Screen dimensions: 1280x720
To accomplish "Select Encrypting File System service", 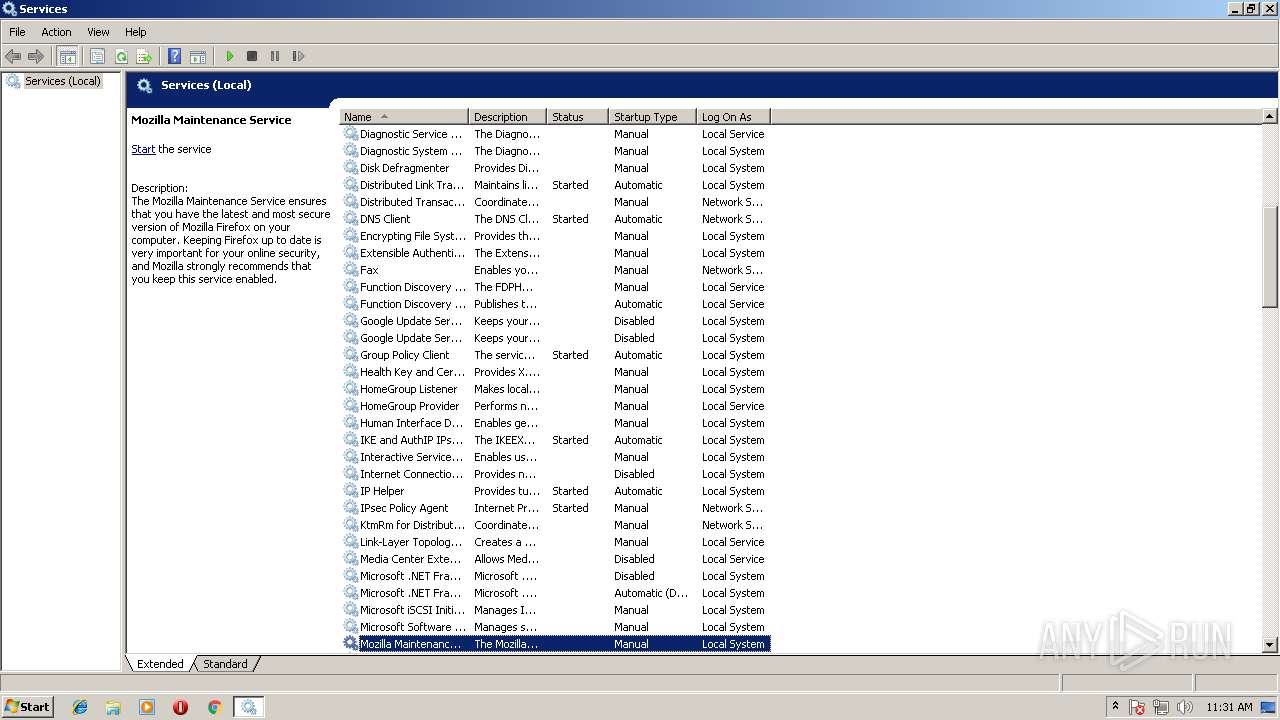I will coord(555,236).
